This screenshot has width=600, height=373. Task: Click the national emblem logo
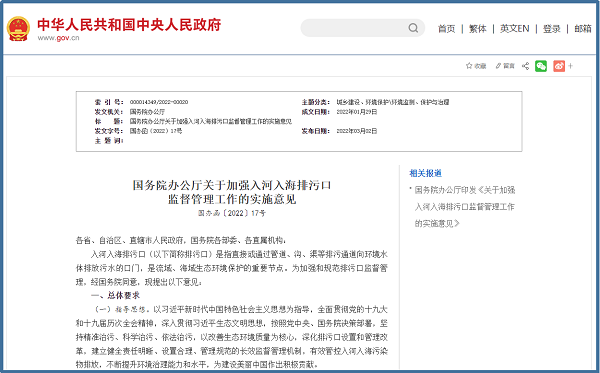[18, 29]
